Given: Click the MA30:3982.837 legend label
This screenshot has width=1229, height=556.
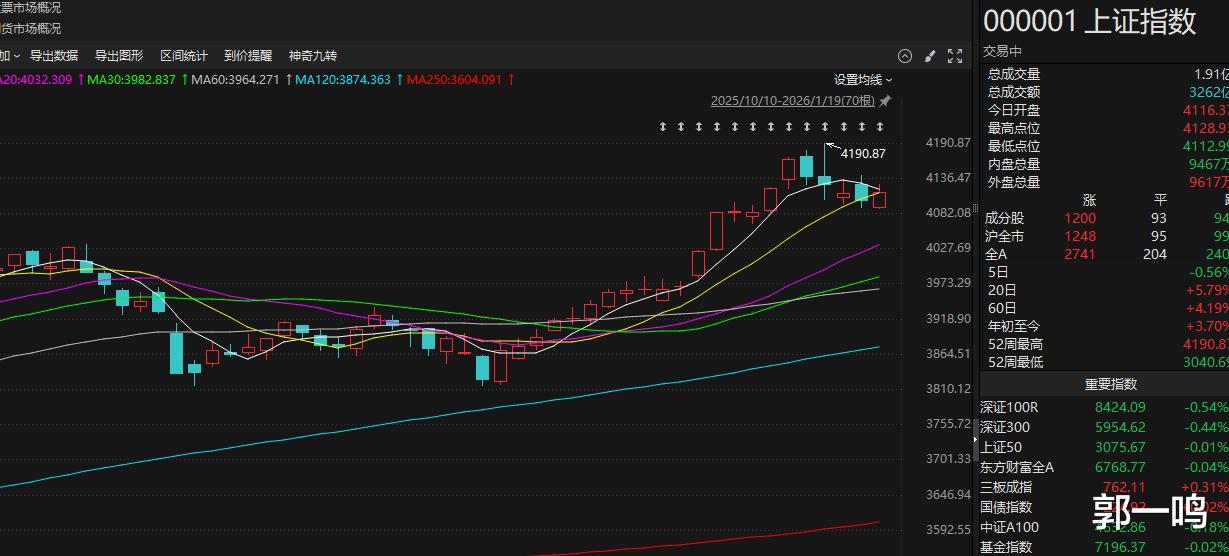Looking at the screenshot, I should (132, 80).
